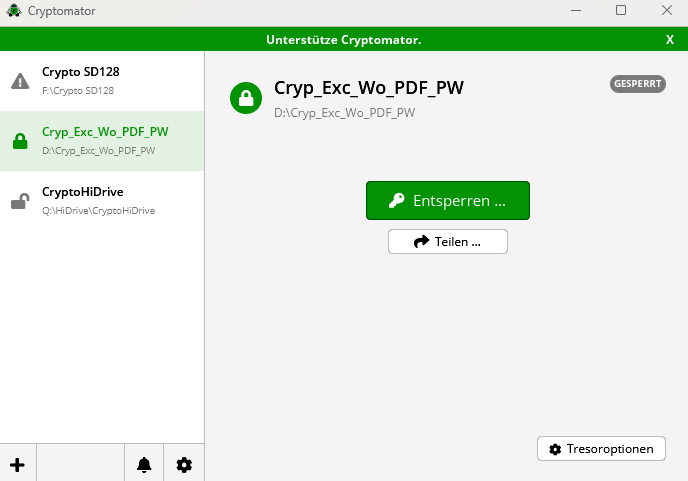Click the GESPERRT status badge
This screenshot has width=688, height=481.
click(637, 84)
